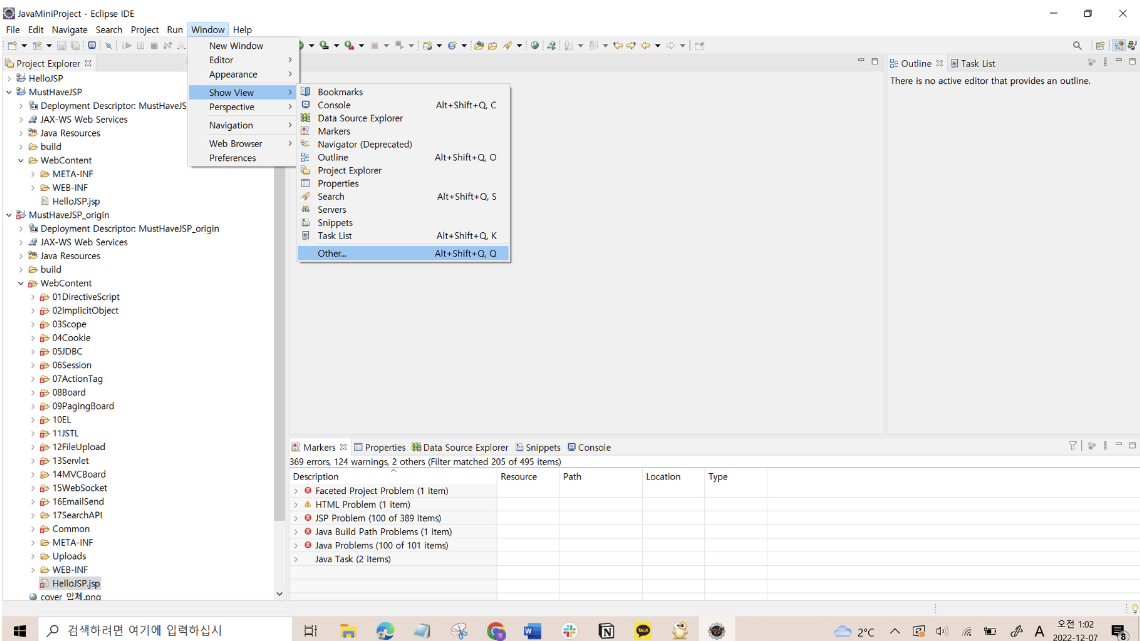
Task: Close the Project Explorer tab
Action: click(x=88, y=63)
